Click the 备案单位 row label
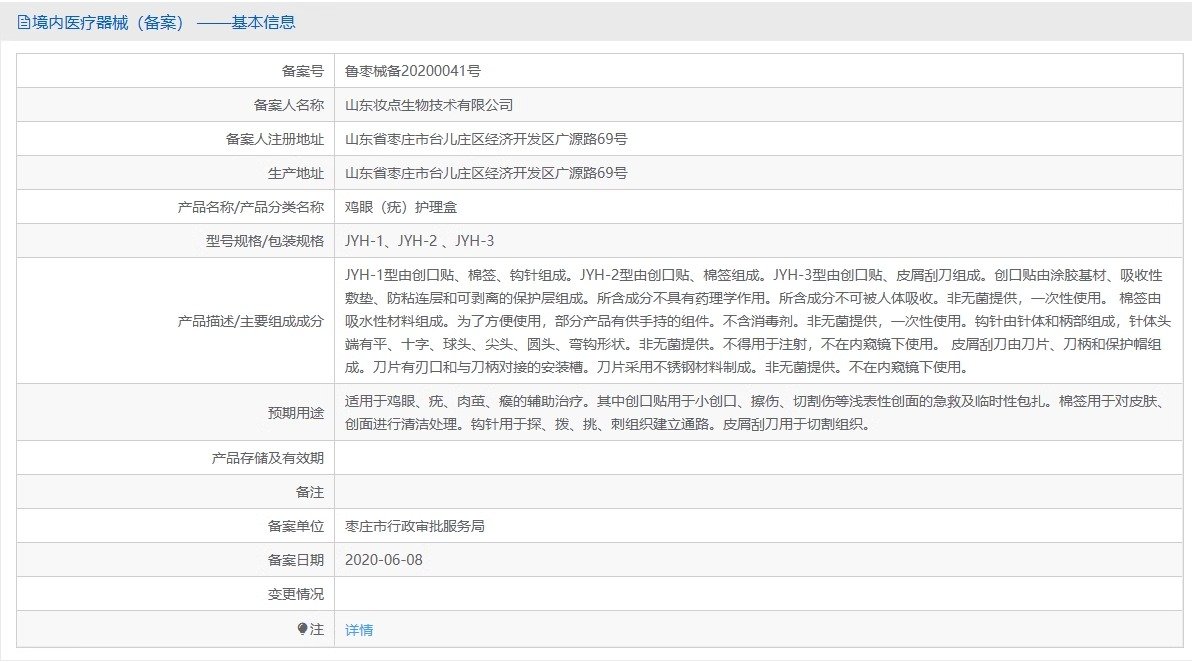Screen dimensions: 1192x662 pyautogui.click(x=296, y=527)
